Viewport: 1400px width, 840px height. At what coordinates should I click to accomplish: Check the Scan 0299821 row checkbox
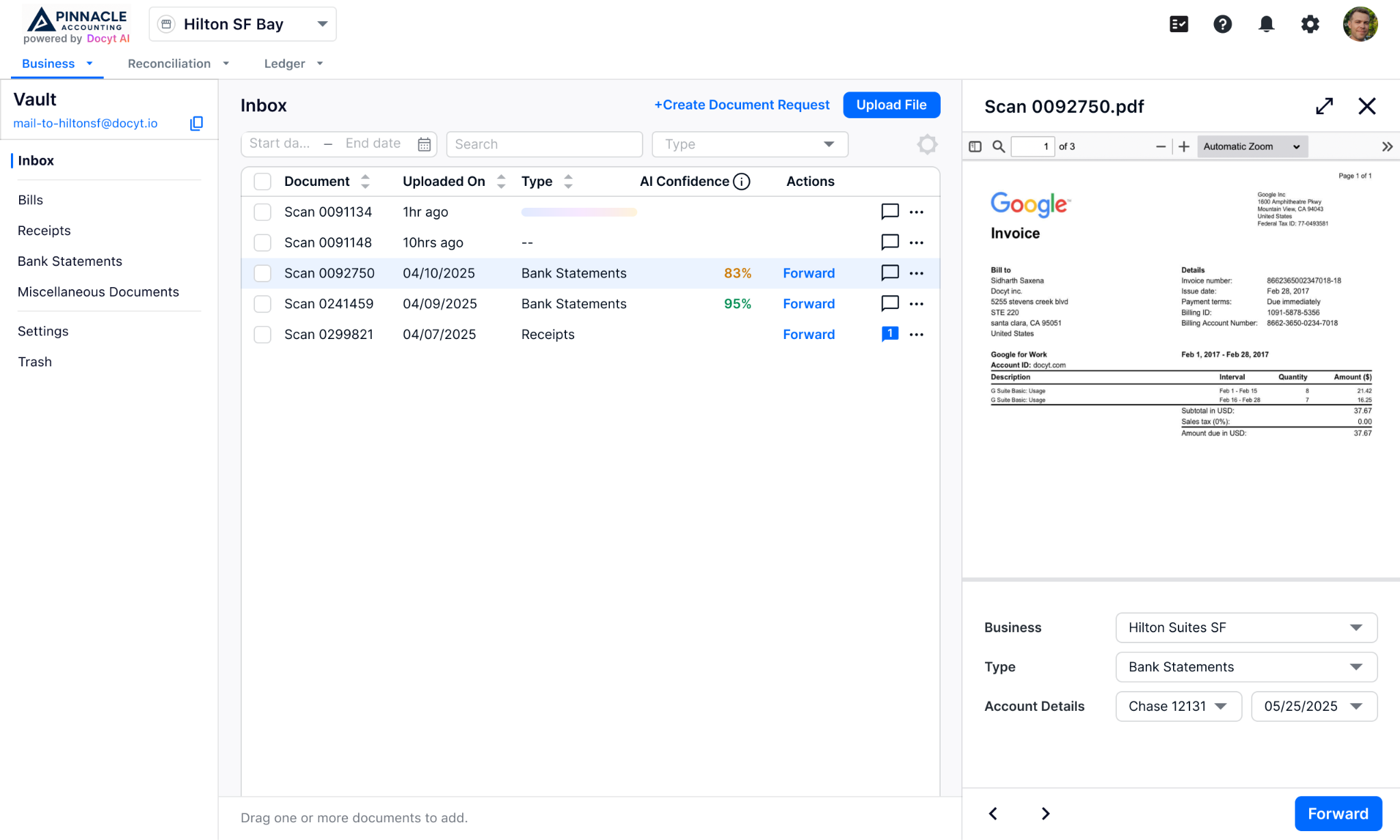[262, 334]
